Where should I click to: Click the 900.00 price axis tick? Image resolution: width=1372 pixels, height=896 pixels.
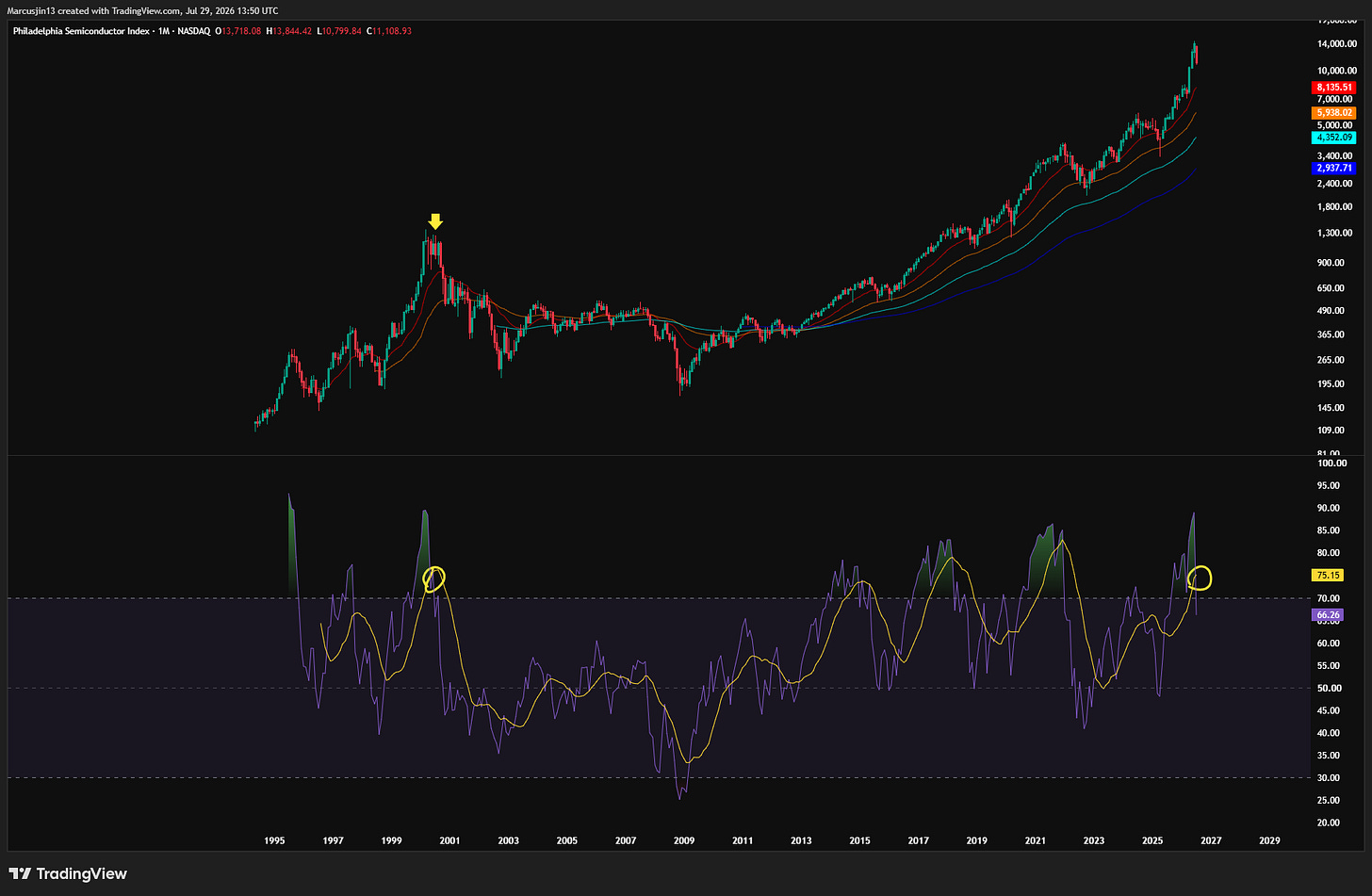click(x=1331, y=263)
